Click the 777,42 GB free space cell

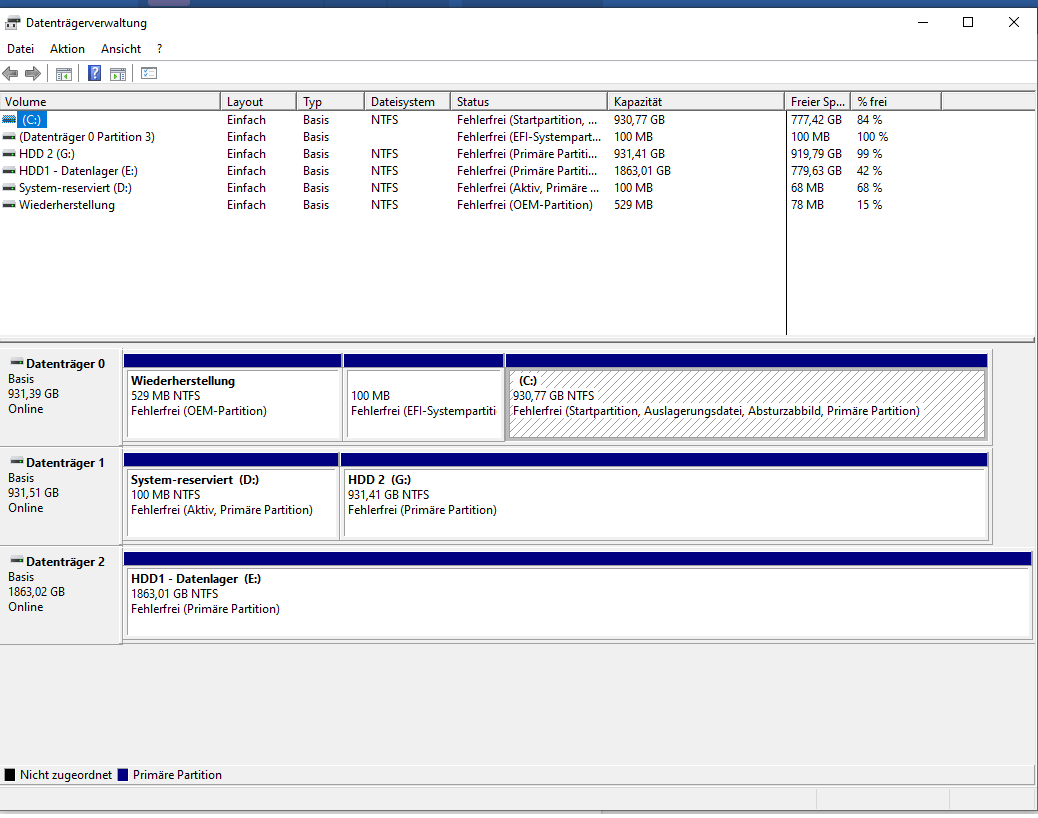[816, 120]
